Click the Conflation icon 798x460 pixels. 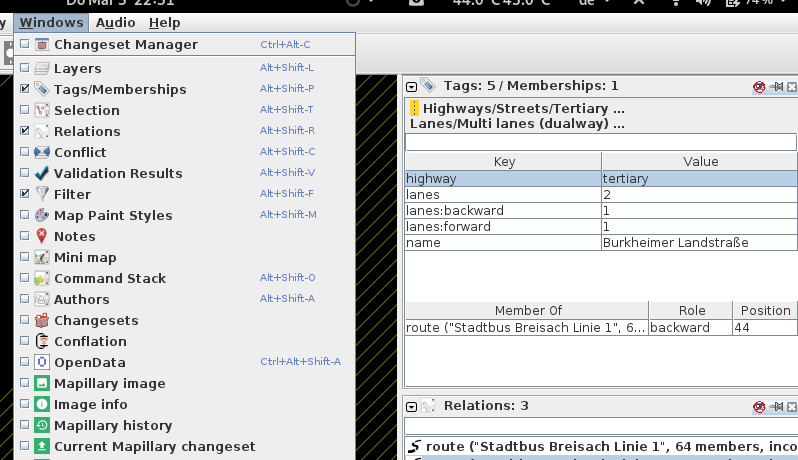[42, 341]
